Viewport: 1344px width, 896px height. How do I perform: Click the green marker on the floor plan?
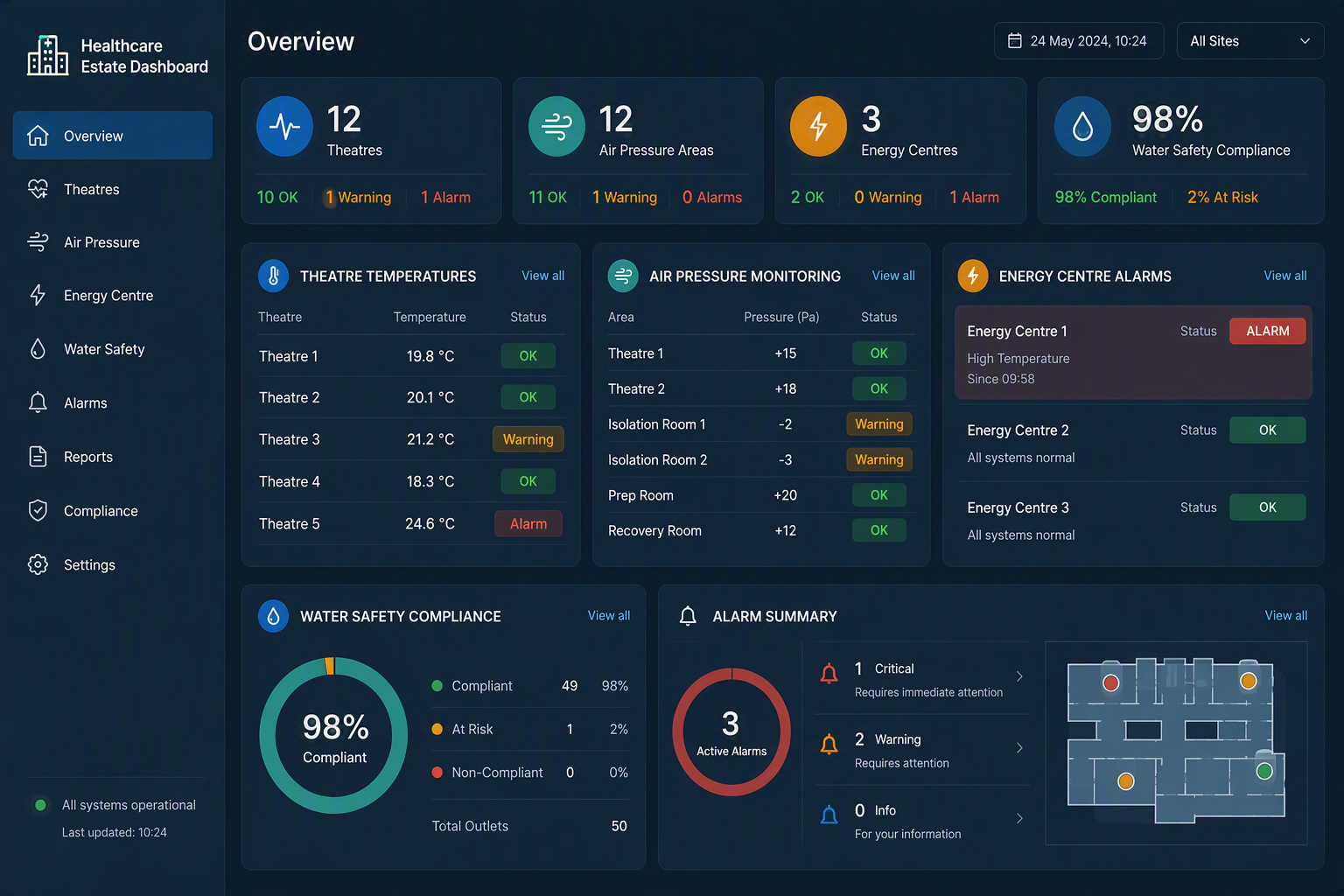(1264, 771)
